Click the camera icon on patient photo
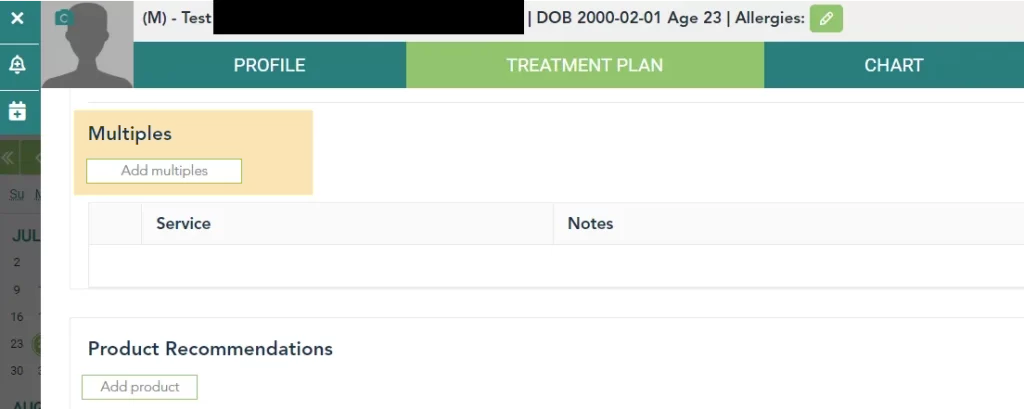This screenshot has height=409, width=1024. click(x=64, y=17)
